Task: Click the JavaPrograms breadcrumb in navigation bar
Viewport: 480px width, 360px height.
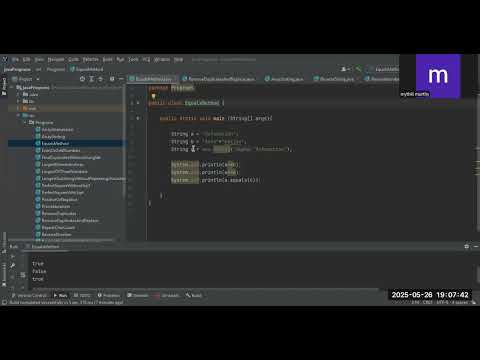Action: [17, 69]
